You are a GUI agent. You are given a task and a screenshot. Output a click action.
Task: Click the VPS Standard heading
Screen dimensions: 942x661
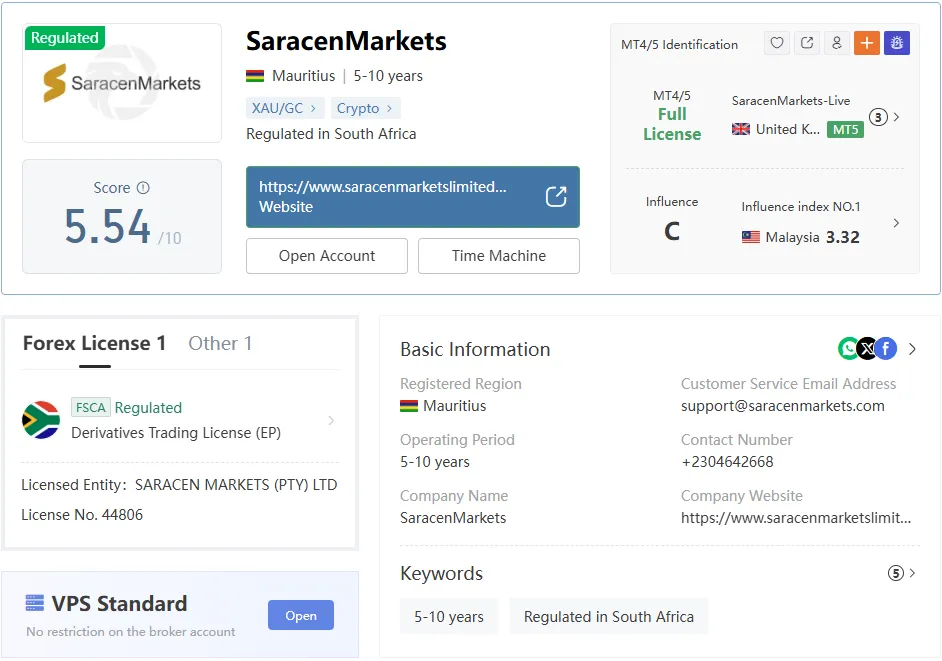(120, 603)
